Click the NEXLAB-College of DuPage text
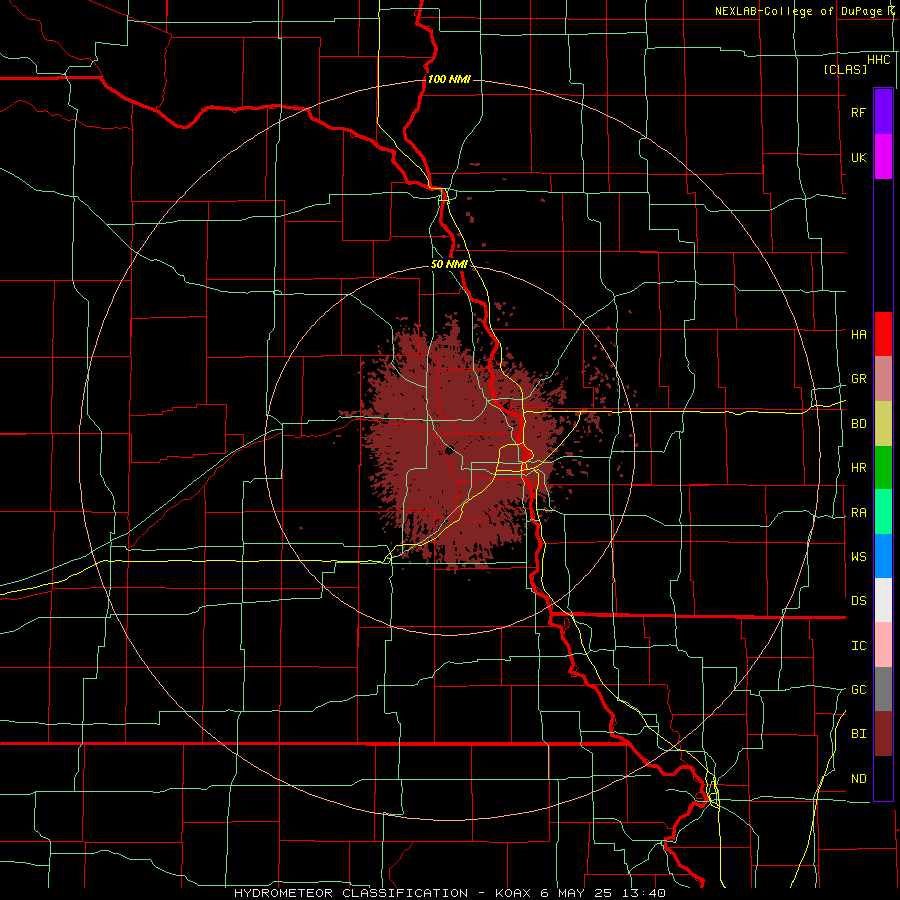This screenshot has width=900, height=900. [798, 11]
